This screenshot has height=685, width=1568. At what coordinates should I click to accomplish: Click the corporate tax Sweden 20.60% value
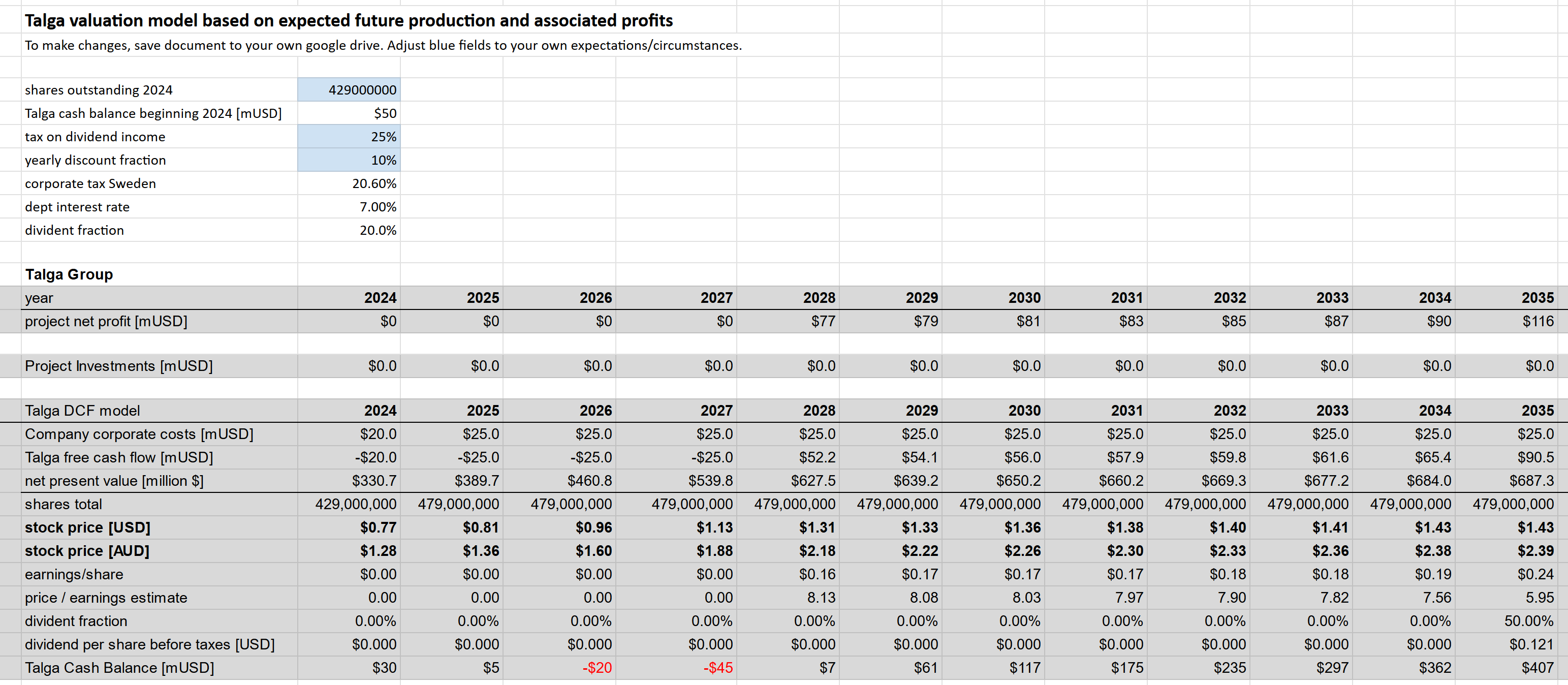(x=349, y=183)
